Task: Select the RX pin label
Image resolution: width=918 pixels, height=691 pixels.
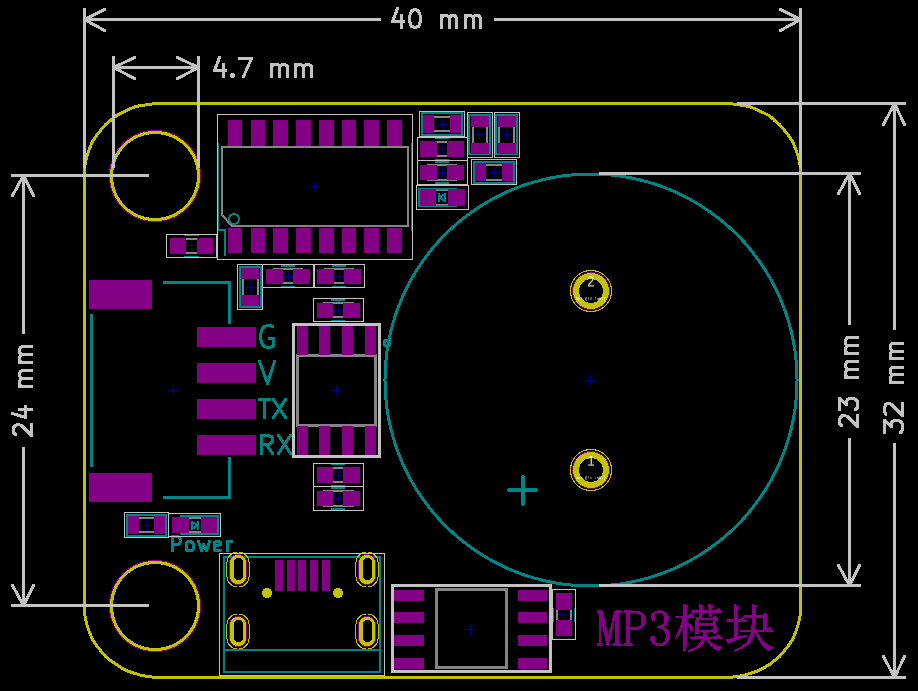Action: (275, 445)
